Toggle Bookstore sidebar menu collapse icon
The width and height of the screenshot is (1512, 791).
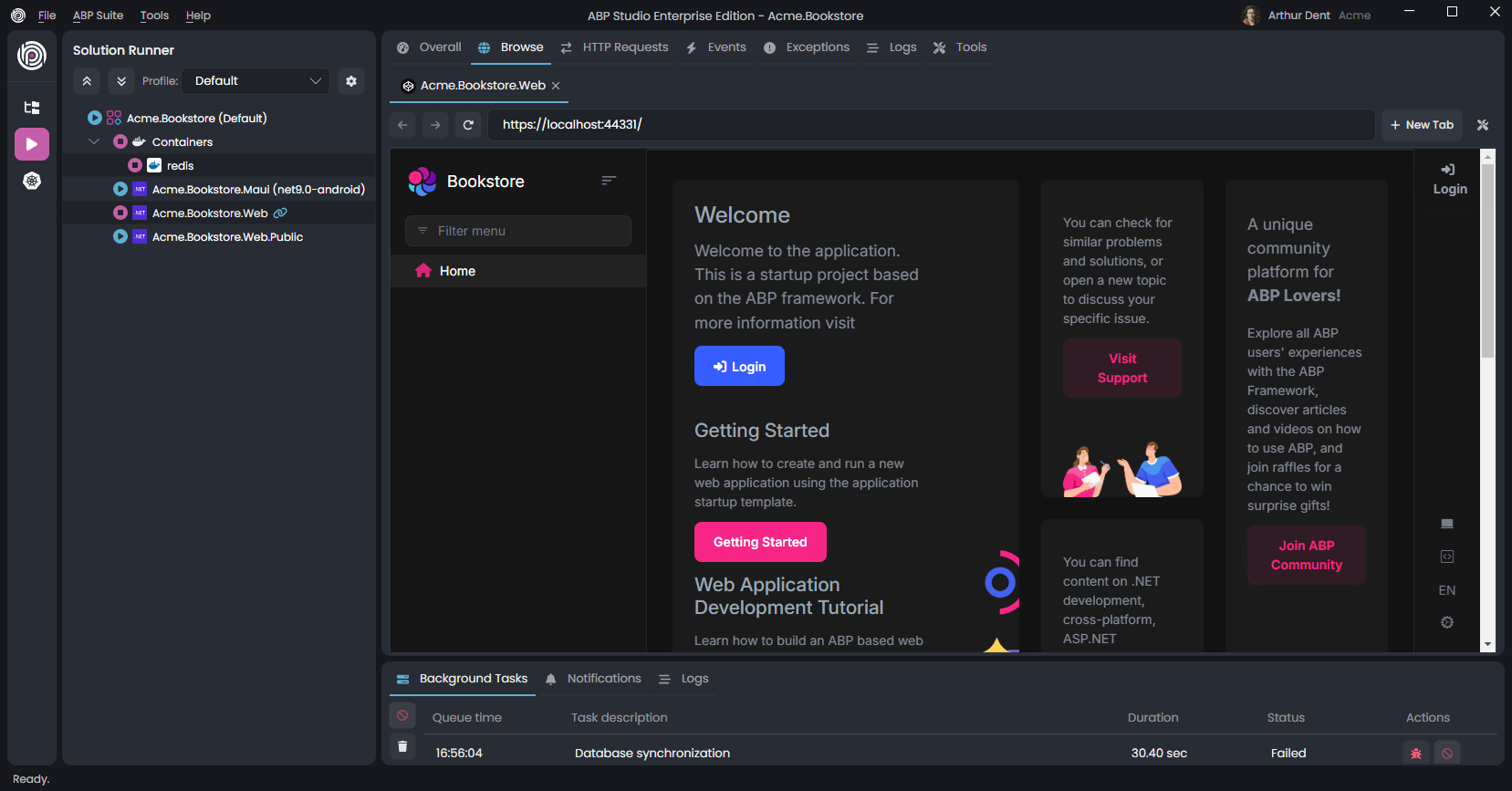click(x=609, y=181)
